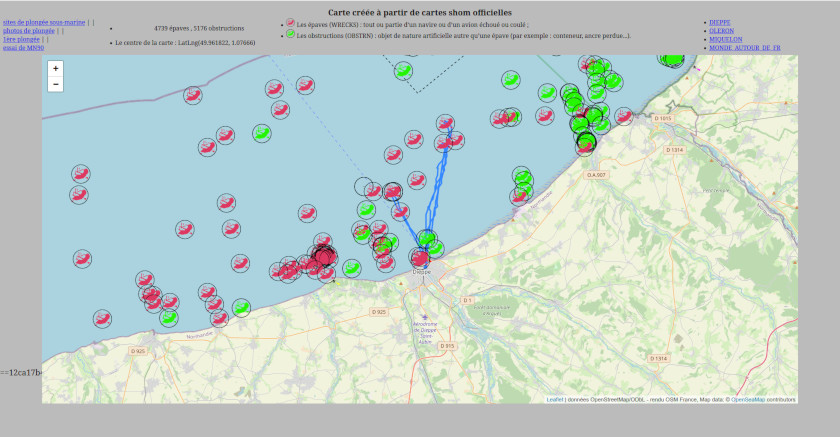This screenshot has width=840, height=437.
Task: Open the MIQUELON map link
Action: tap(726, 39)
